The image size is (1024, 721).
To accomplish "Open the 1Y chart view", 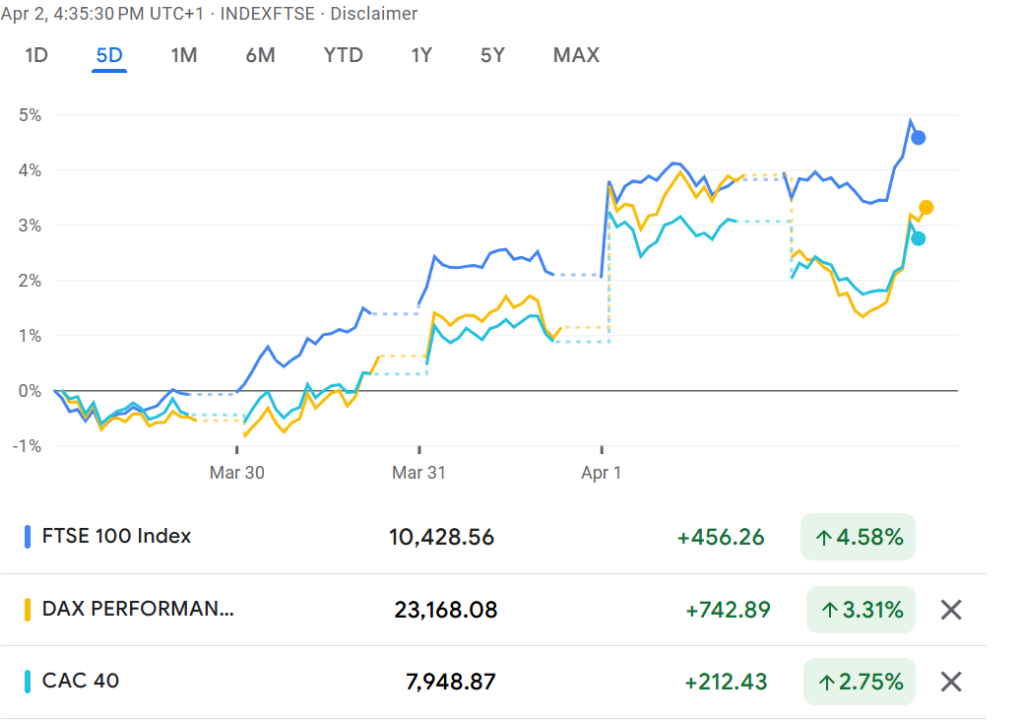I will pos(421,55).
